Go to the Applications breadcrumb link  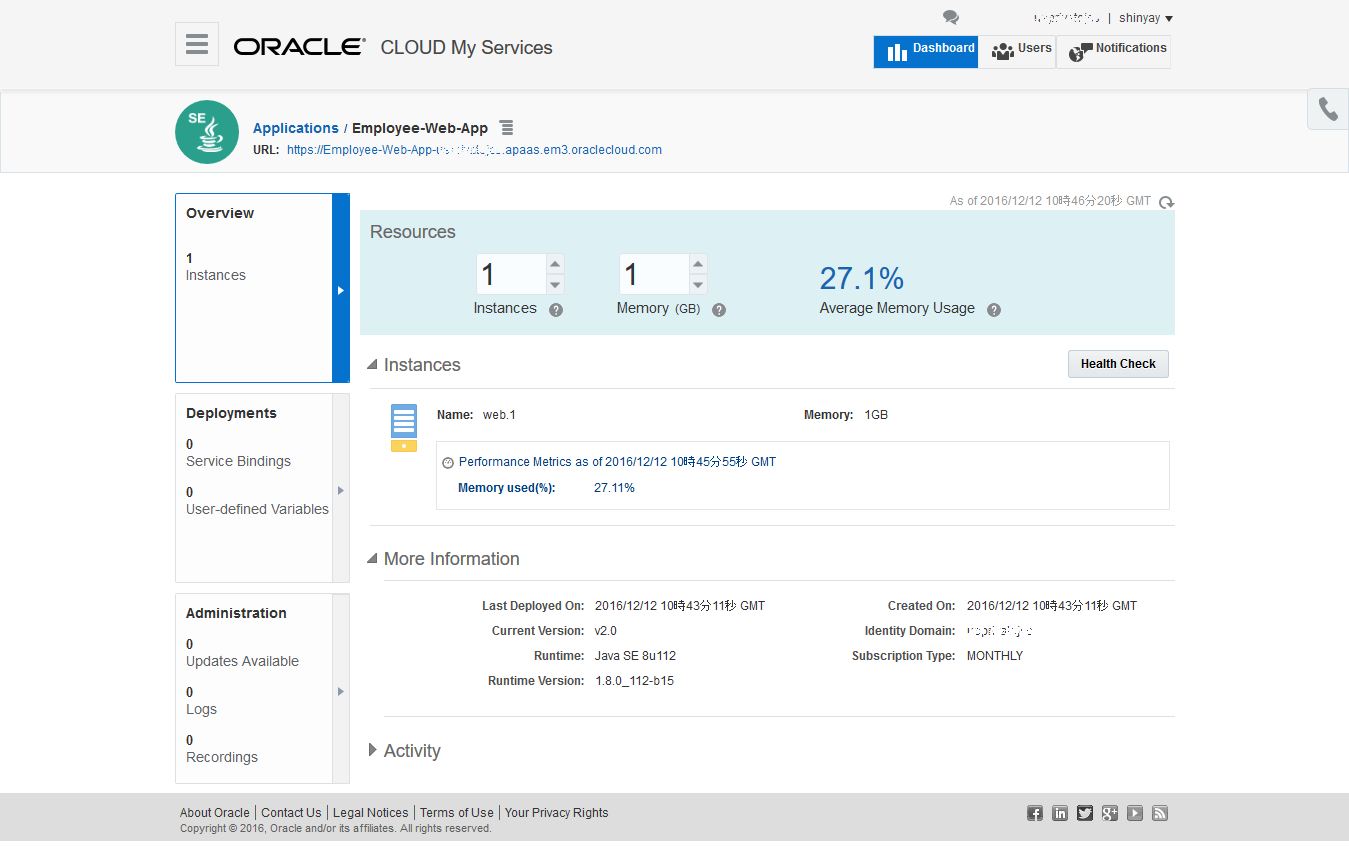tap(295, 128)
